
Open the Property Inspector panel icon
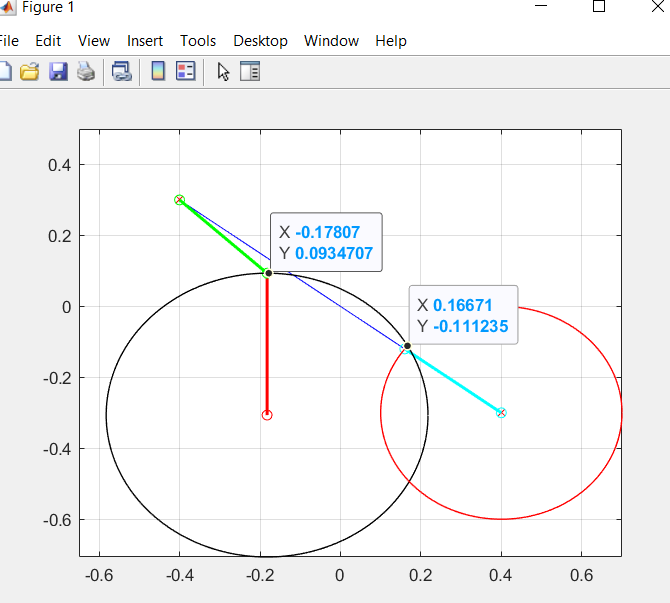point(250,72)
